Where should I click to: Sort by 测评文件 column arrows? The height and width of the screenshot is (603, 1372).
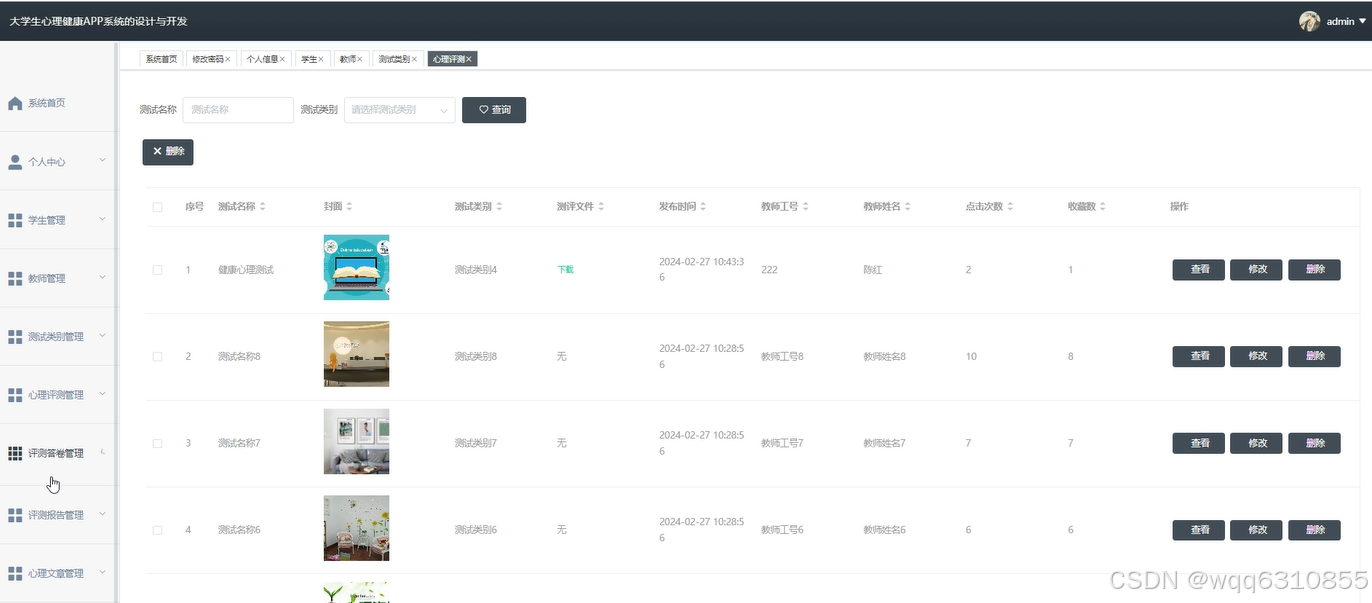click(x=601, y=207)
